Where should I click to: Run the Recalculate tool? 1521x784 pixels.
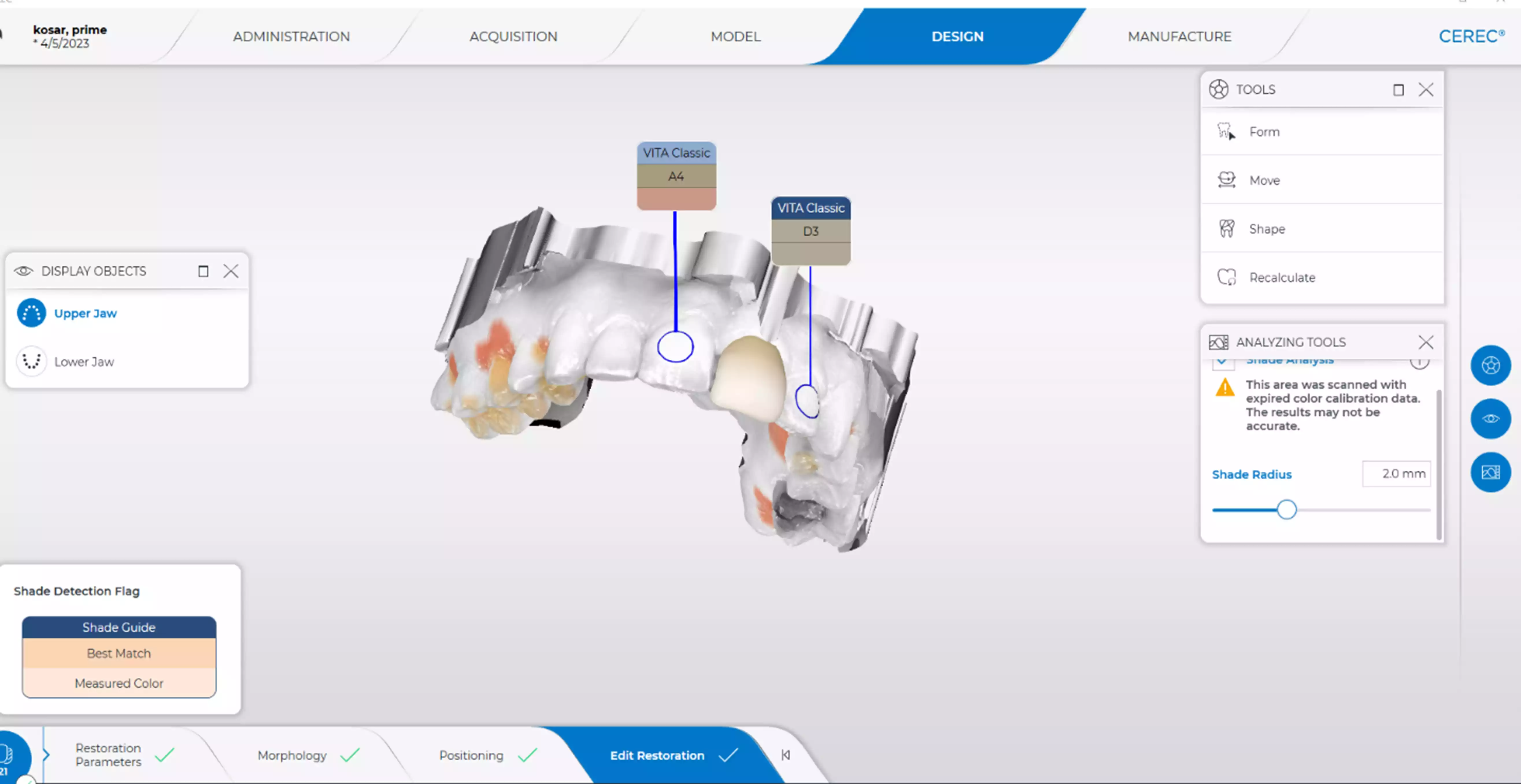pos(1281,277)
